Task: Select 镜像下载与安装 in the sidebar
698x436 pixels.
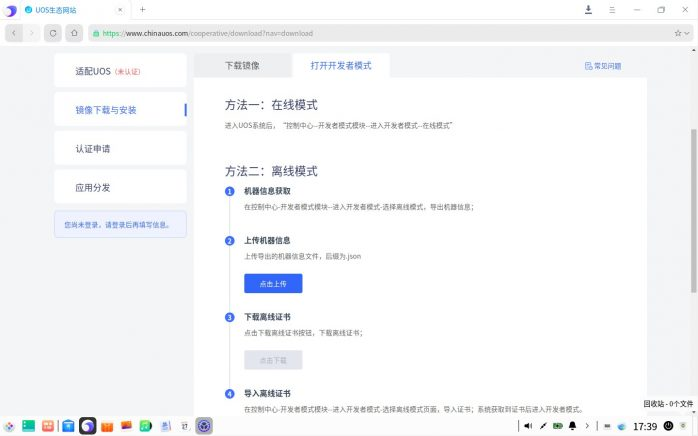Action: pyautogui.click(x=120, y=110)
